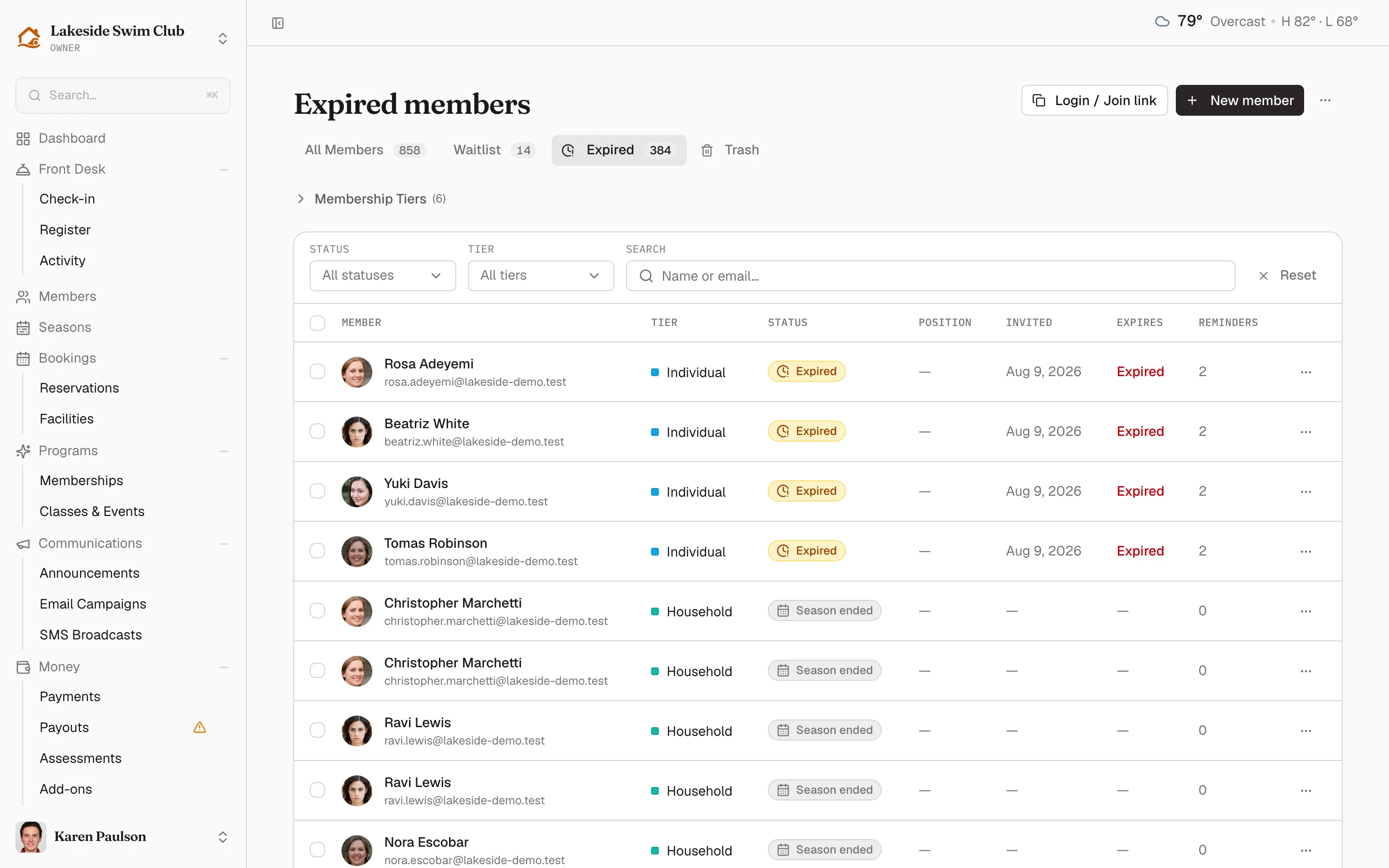Expand the Membership Tiers section

371,199
